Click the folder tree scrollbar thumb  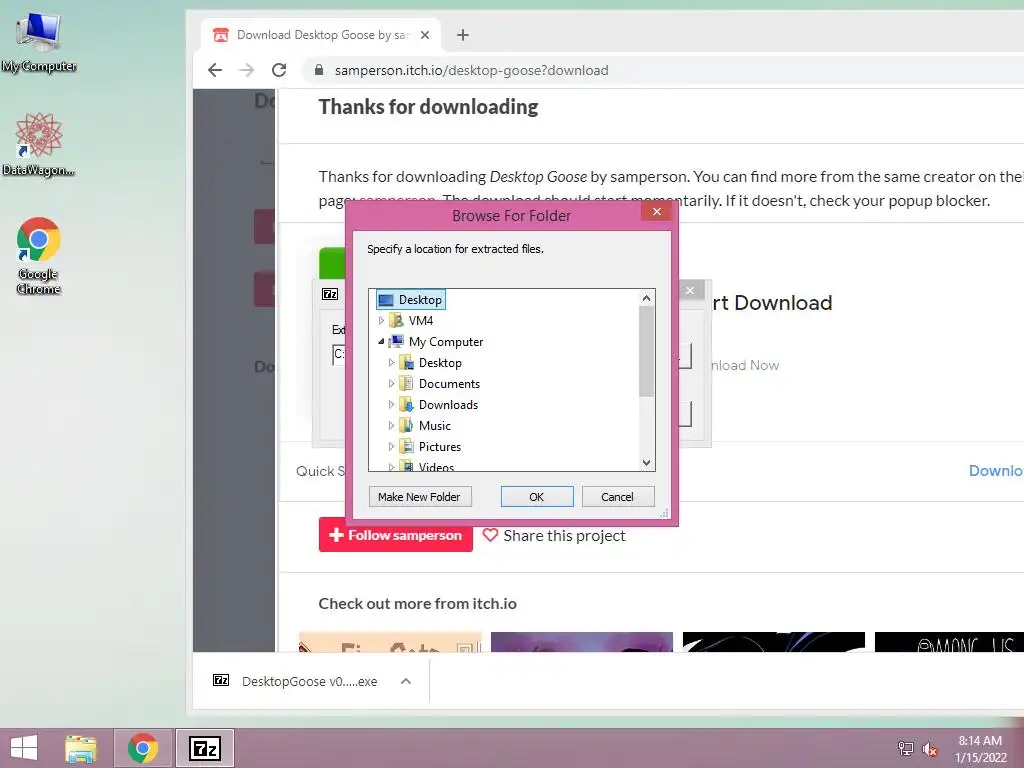click(646, 351)
